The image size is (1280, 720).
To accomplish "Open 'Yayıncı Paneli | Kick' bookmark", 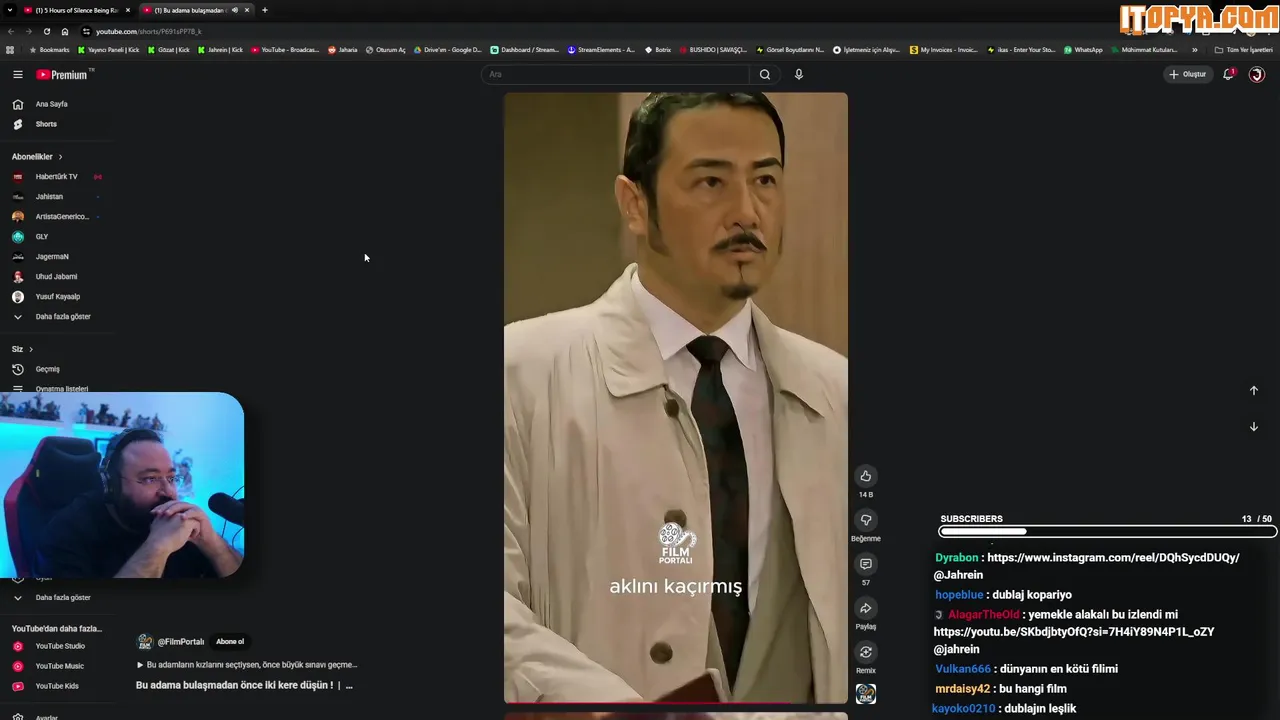I will (109, 50).
